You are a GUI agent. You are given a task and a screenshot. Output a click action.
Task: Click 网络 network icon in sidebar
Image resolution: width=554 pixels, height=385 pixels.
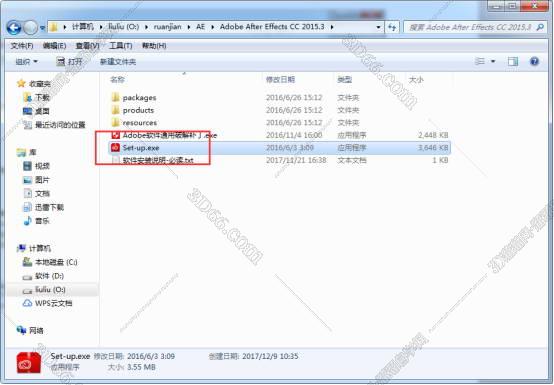click(21, 330)
